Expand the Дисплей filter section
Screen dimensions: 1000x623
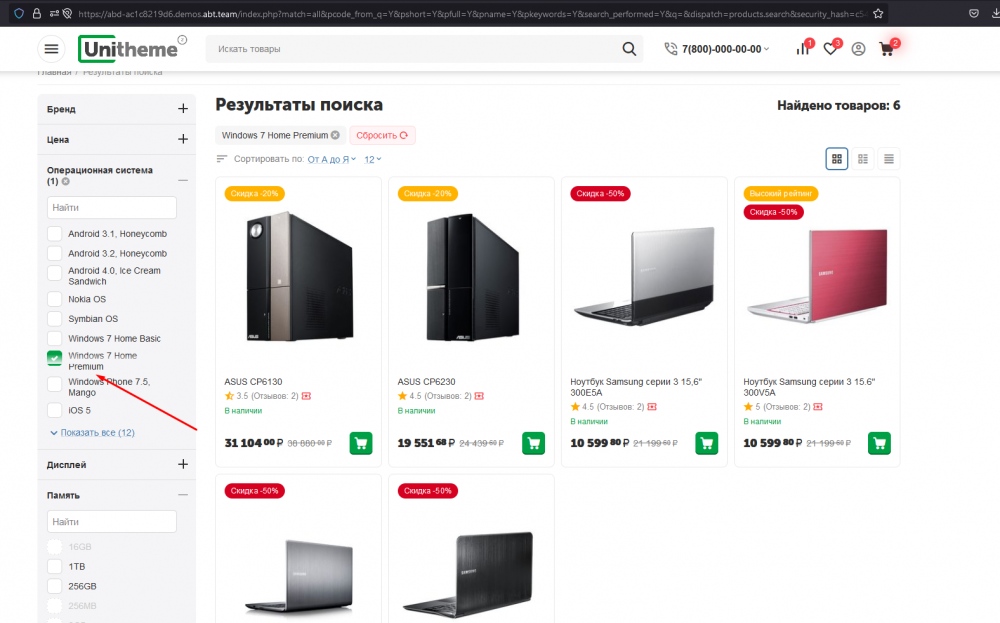(x=183, y=465)
